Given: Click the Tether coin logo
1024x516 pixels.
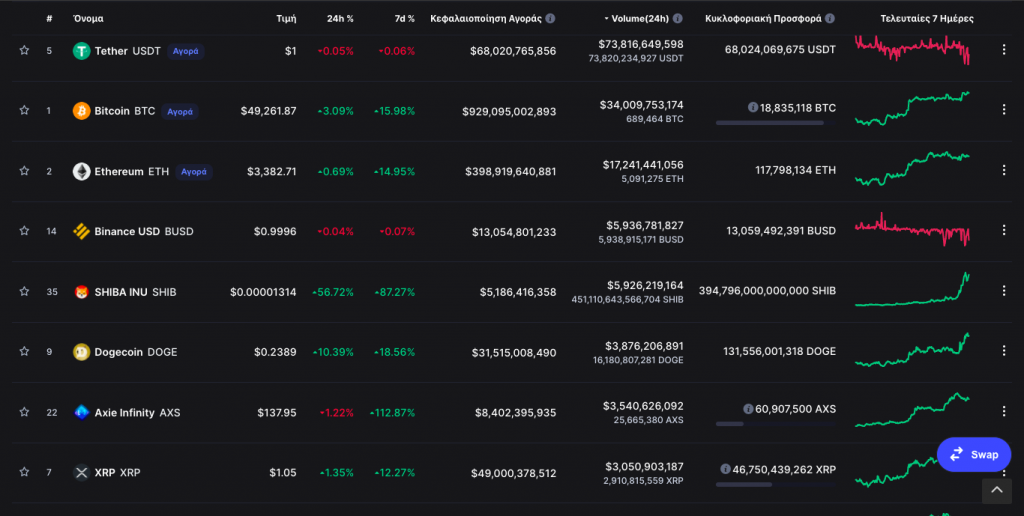Looking at the screenshot, I should click(x=81, y=51).
